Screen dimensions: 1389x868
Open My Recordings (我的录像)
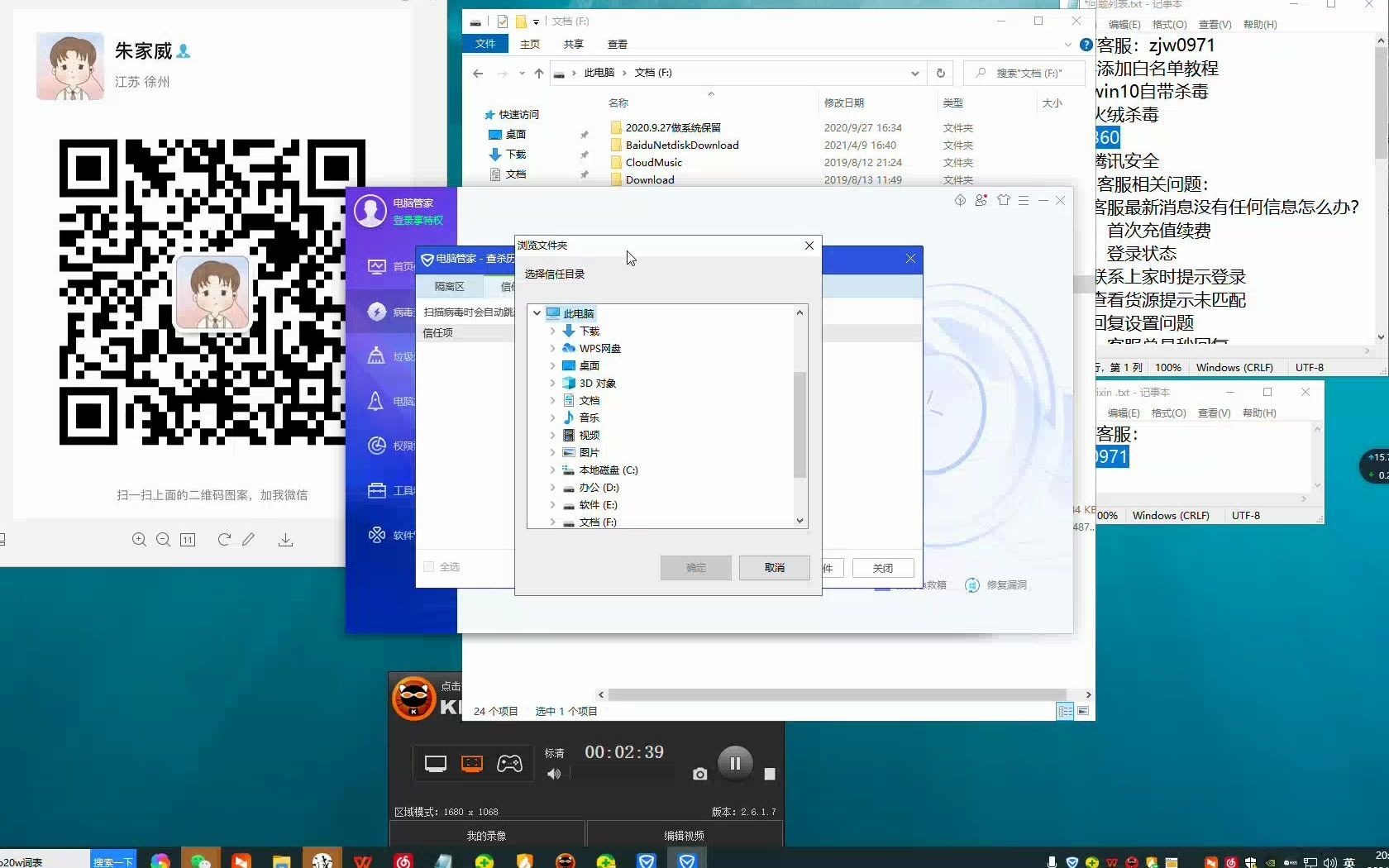(486, 836)
